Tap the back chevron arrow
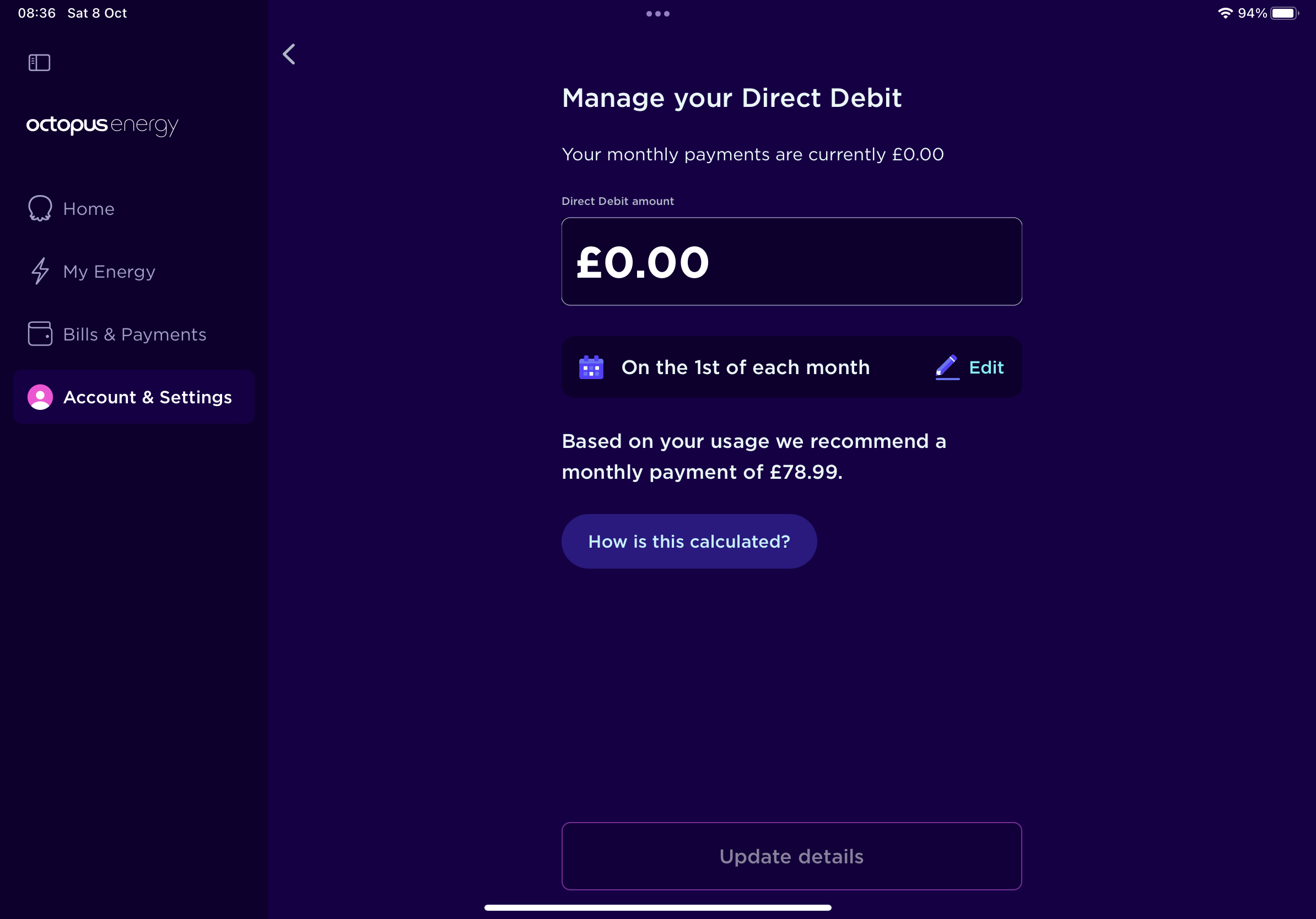1316x919 pixels. point(289,55)
